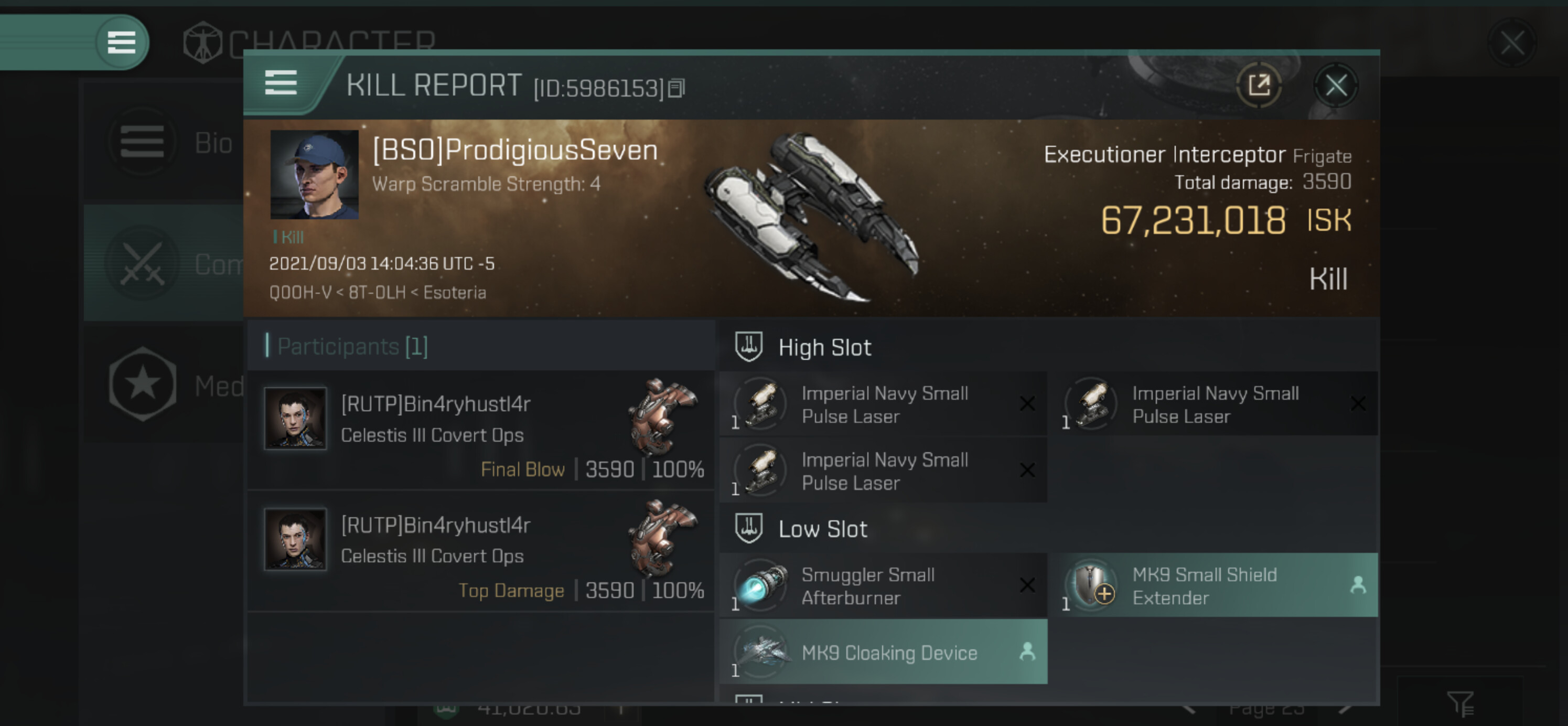The image size is (1568, 726).
Task: Collapse the Low Slot section
Action: (822, 529)
